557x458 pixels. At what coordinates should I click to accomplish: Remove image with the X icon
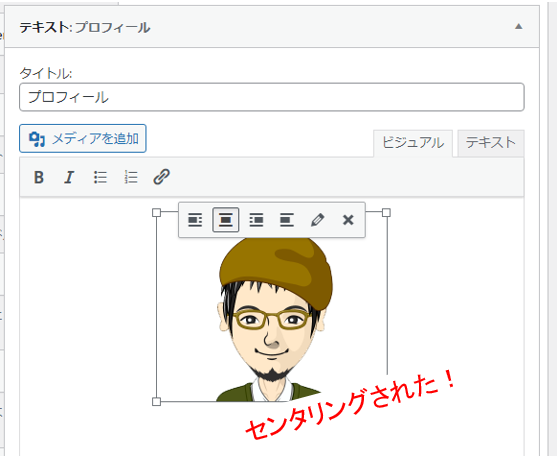point(348,220)
